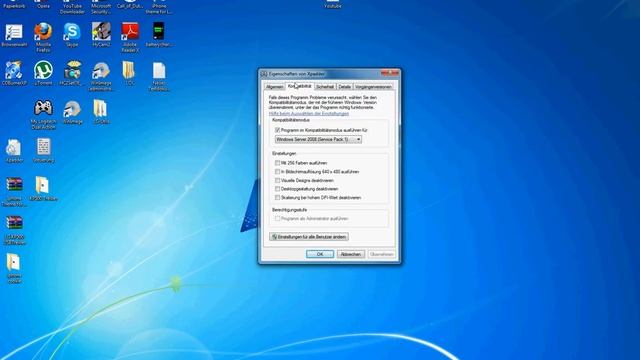
Task: Select the Youtube icon at top center
Action: coord(333,4)
